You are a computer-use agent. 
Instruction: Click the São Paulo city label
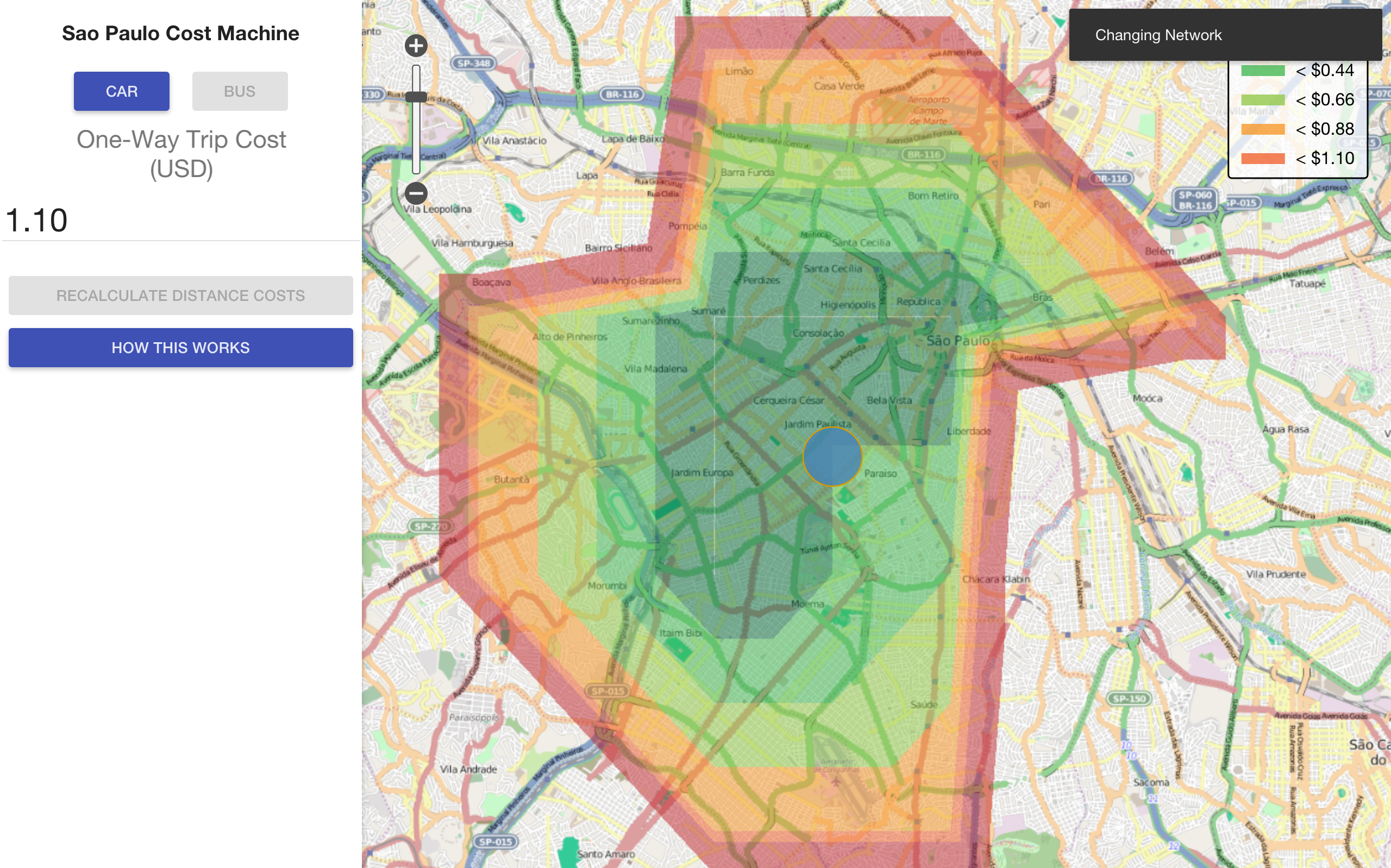957,341
